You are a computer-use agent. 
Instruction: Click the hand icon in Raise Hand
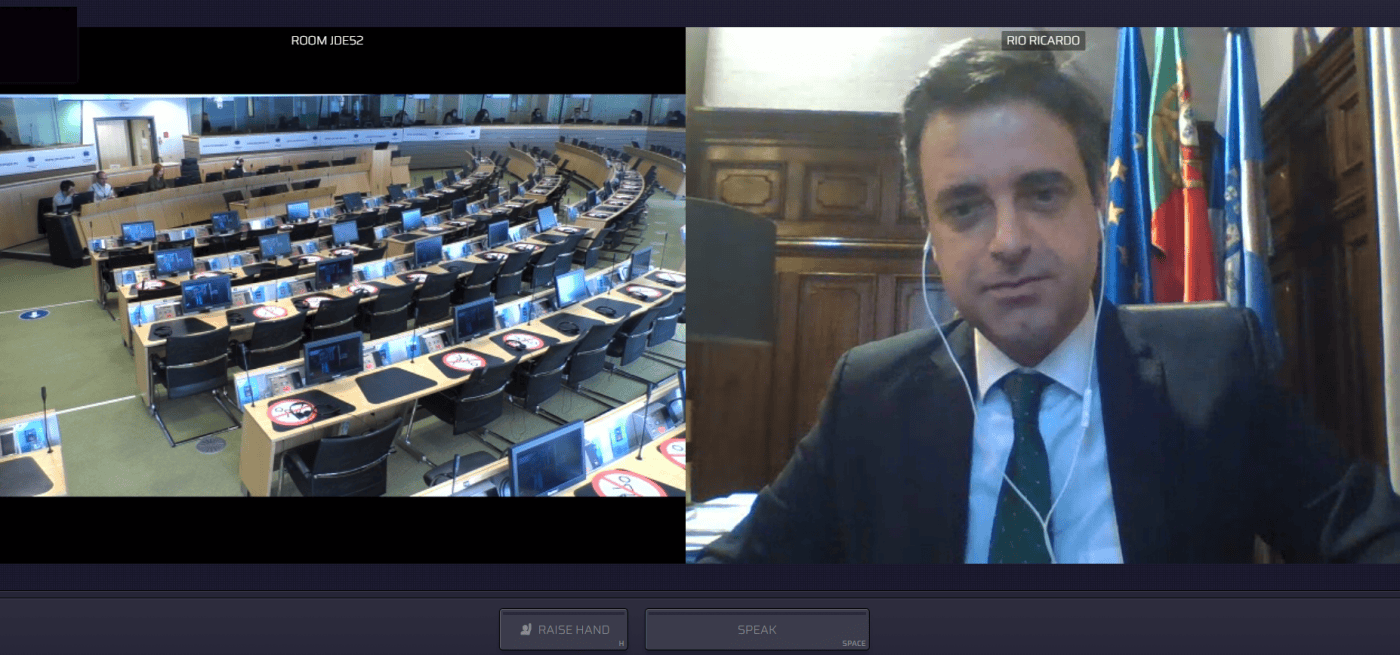[526, 630]
